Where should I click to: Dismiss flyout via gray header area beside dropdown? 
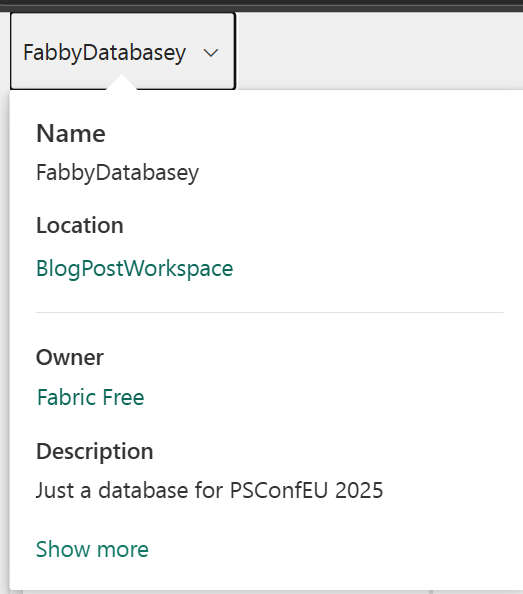pos(379,51)
